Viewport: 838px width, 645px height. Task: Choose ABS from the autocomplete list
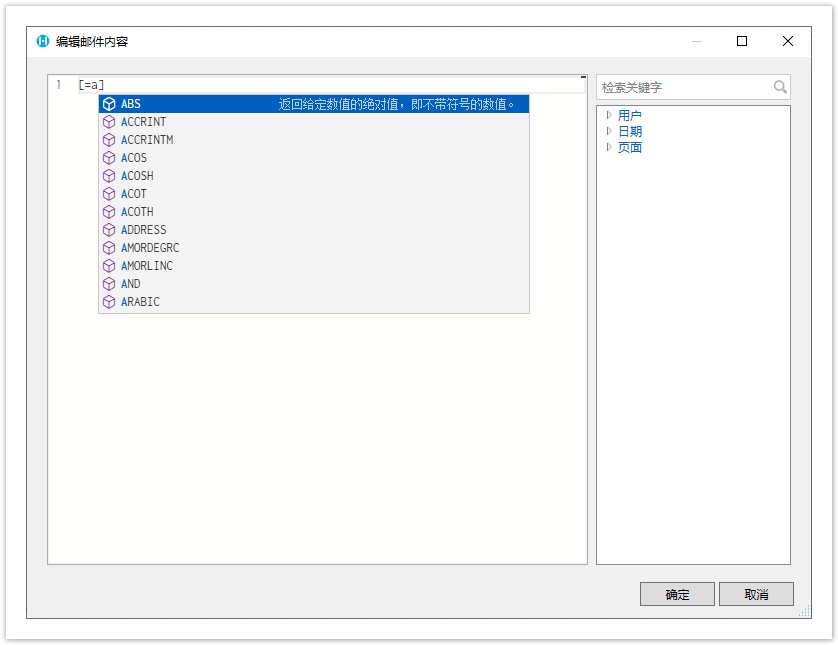coord(314,104)
